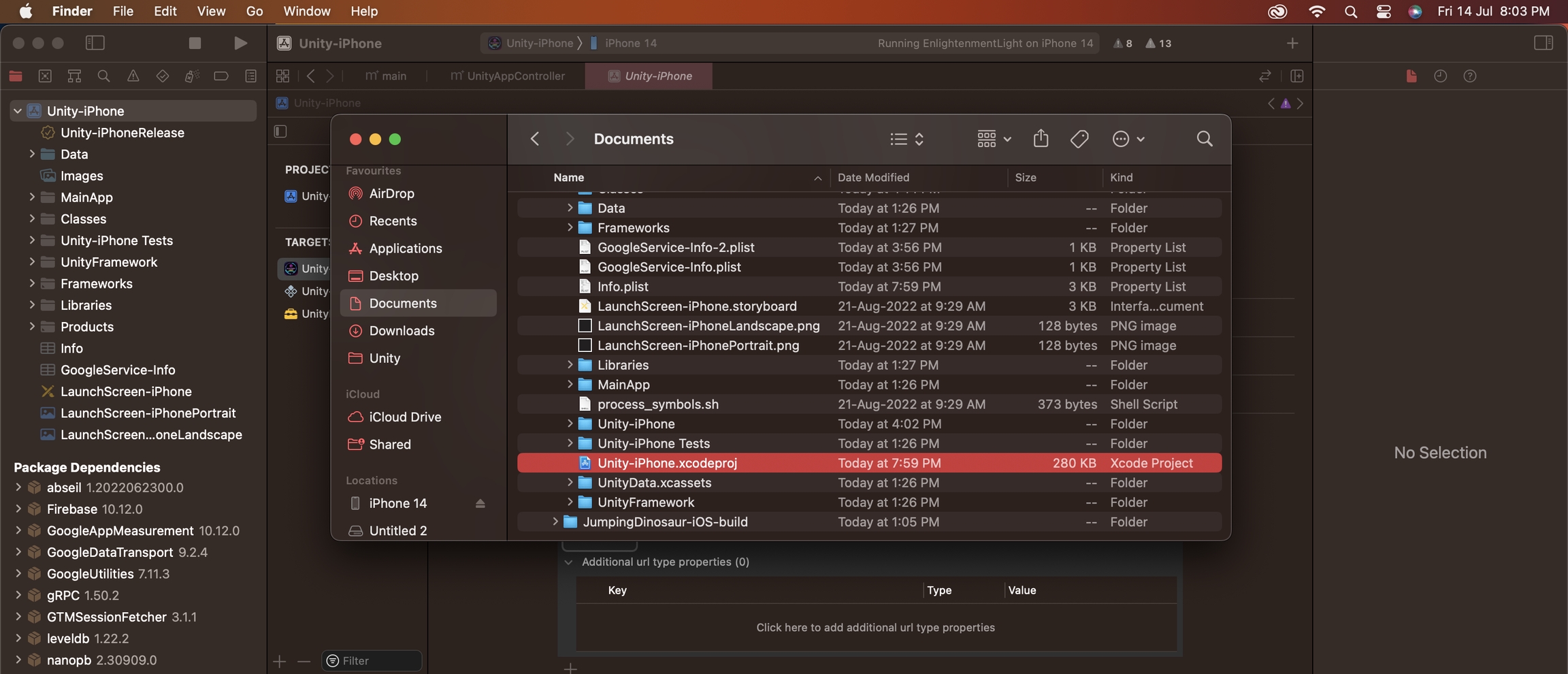Image resolution: width=1568 pixels, height=674 pixels.
Task: Open the Issue navigator warning icon
Action: pyautogui.click(x=133, y=76)
